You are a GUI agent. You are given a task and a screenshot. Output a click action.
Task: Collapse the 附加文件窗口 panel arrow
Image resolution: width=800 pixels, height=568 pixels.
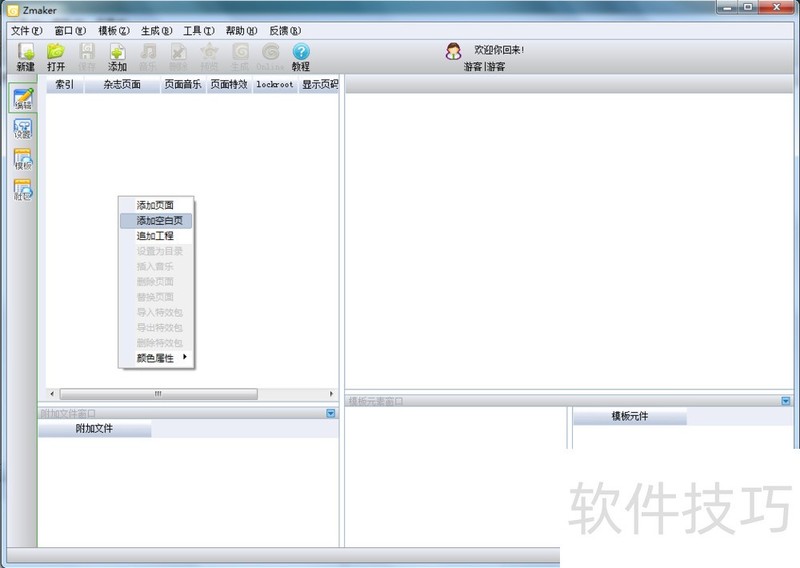pos(331,413)
